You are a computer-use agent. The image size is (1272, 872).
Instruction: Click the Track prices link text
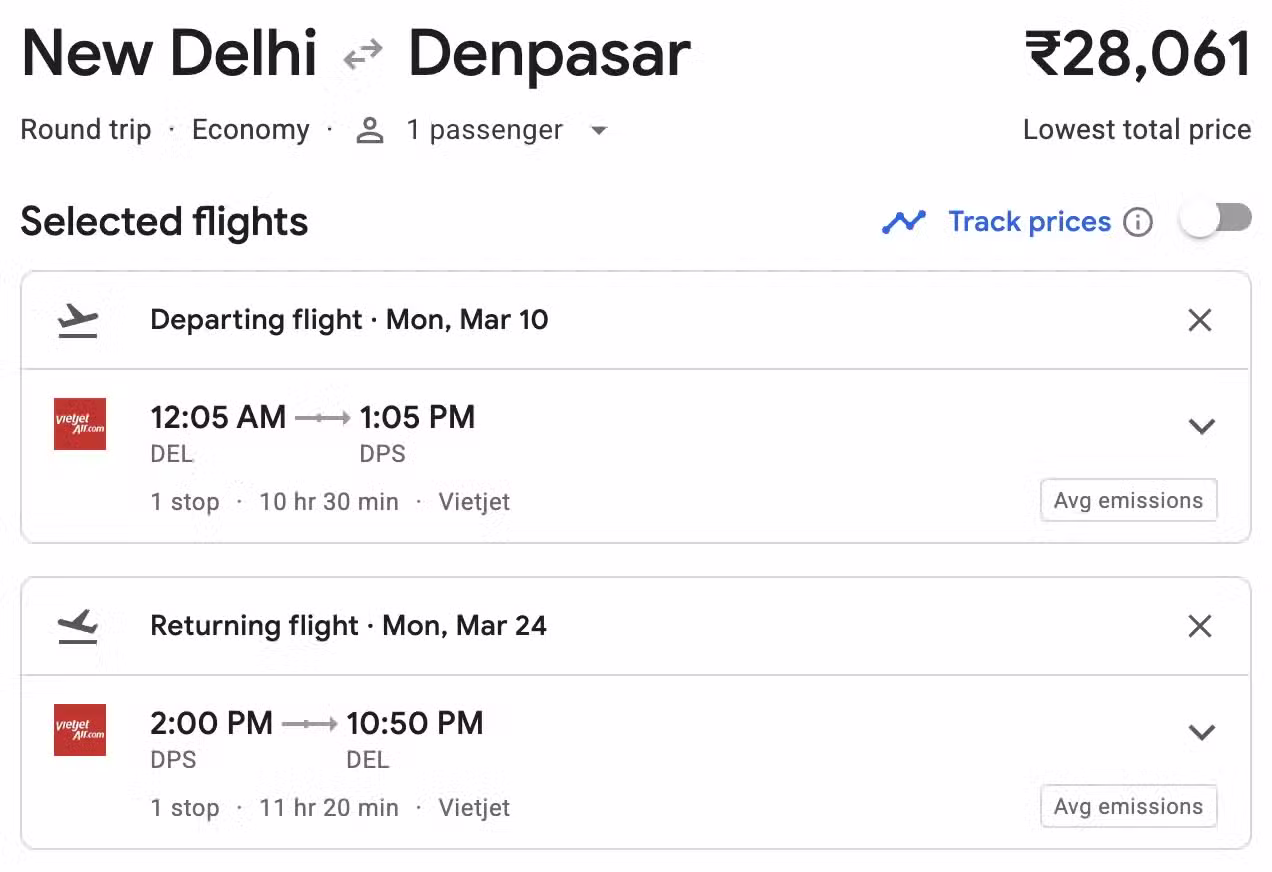pos(1029,222)
